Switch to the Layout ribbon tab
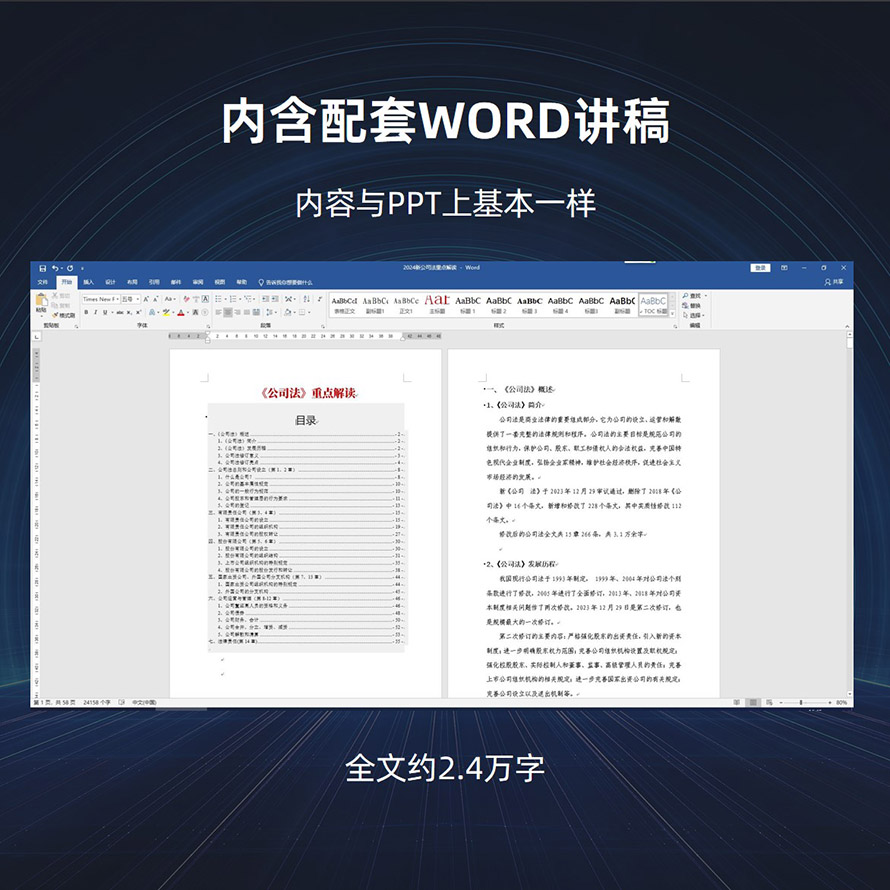Viewport: 890px width, 890px height. point(132,282)
